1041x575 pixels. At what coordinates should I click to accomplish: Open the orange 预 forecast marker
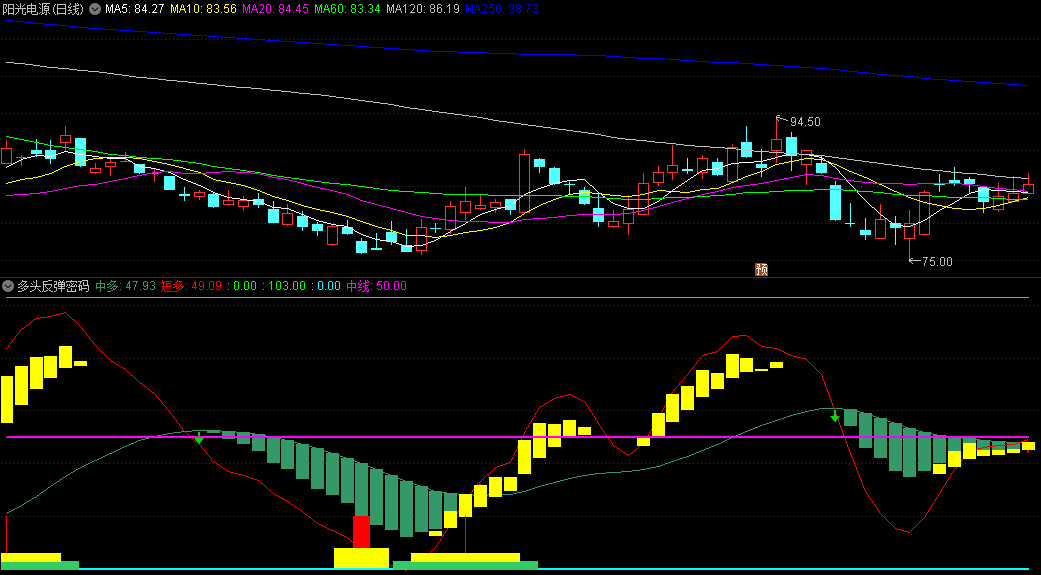(x=761, y=270)
